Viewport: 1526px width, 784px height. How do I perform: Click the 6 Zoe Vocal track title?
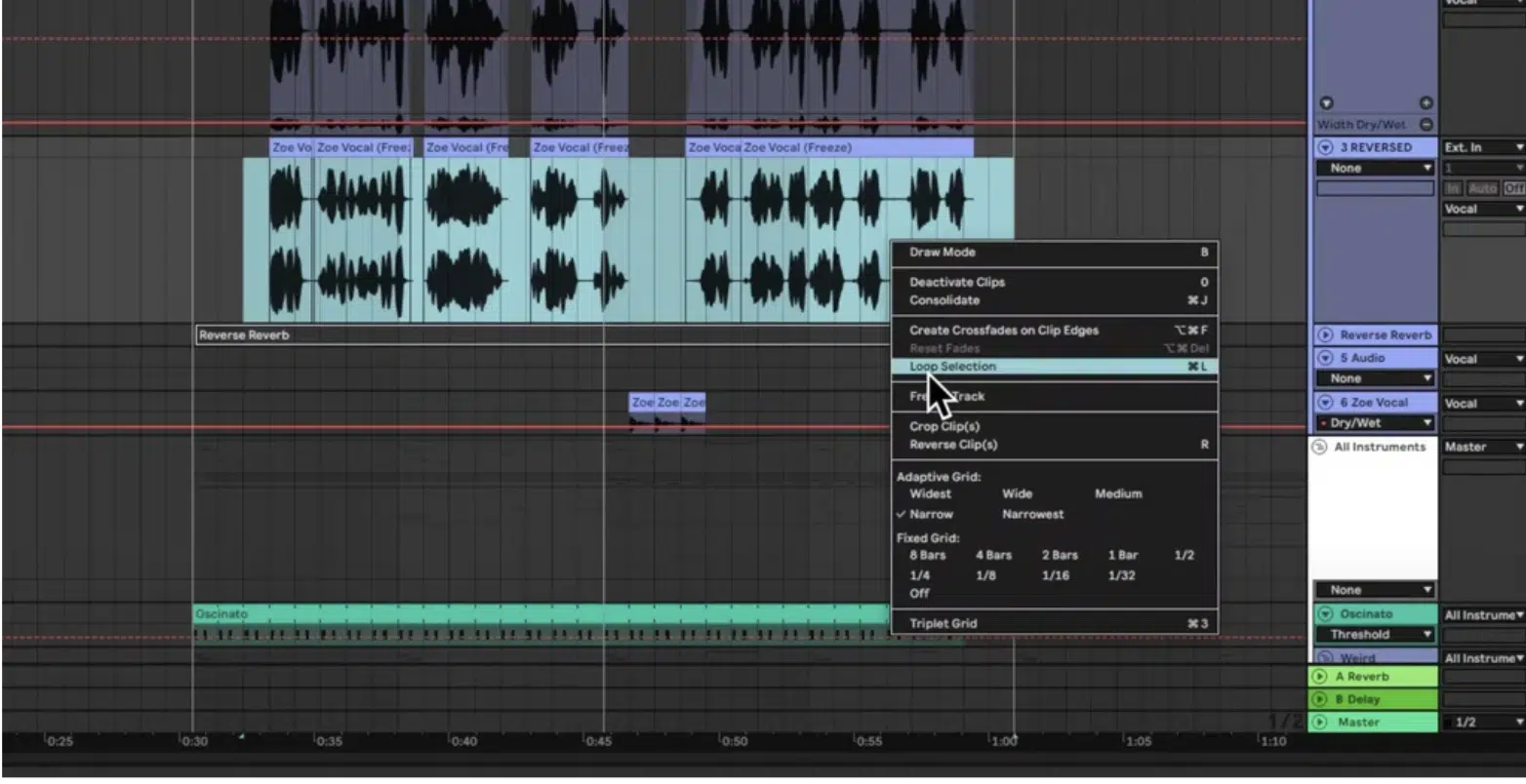[1374, 402]
